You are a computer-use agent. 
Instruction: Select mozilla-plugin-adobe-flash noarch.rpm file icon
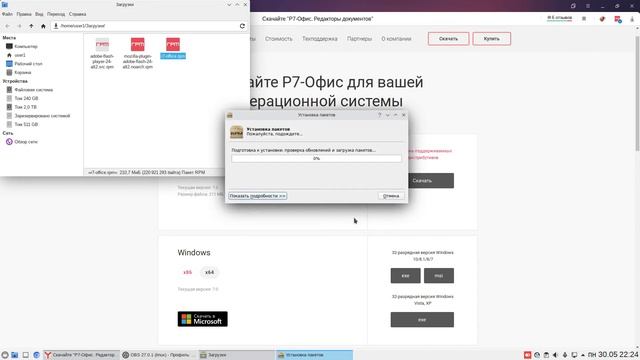(138, 45)
